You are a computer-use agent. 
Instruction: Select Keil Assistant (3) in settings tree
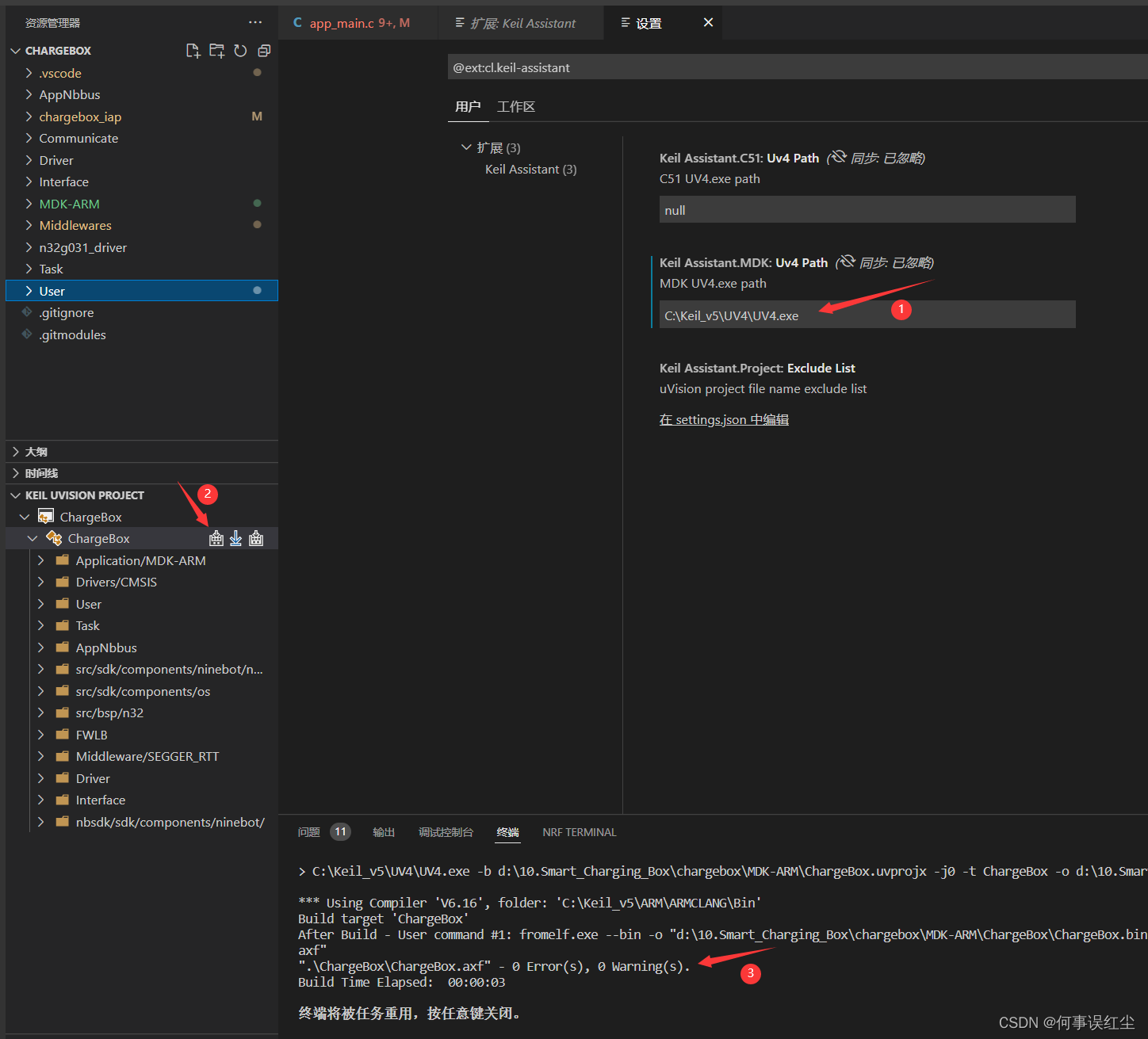point(531,169)
